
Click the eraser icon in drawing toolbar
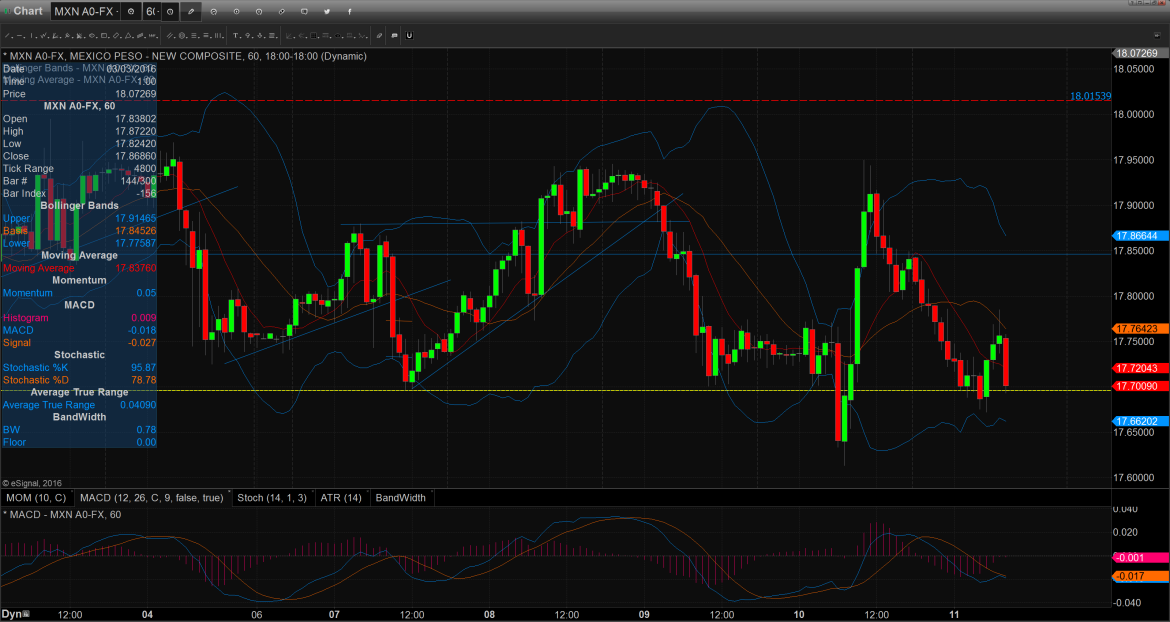coord(379,35)
